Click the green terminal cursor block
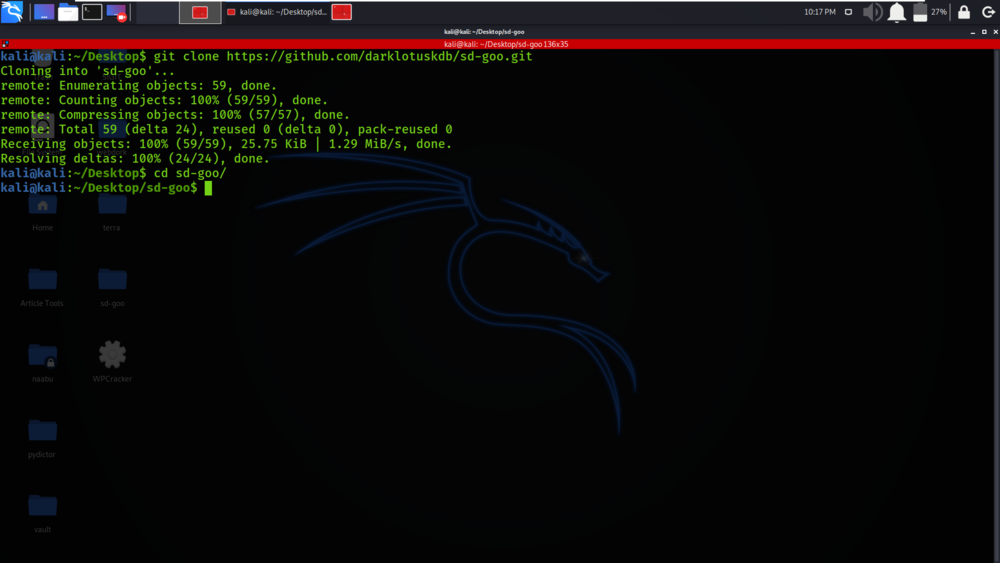 point(208,188)
